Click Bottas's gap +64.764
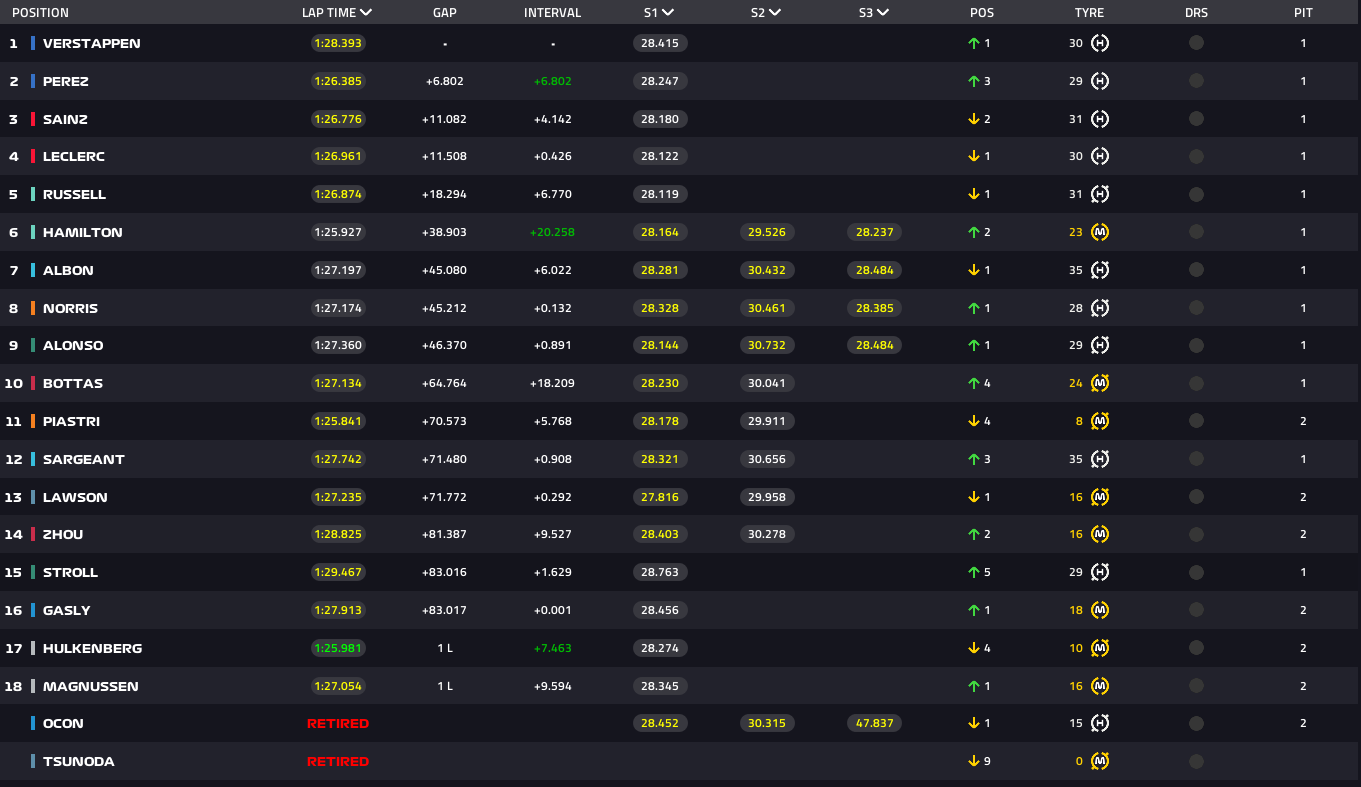This screenshot has height=787, width=1361. (x=444, y=383)
